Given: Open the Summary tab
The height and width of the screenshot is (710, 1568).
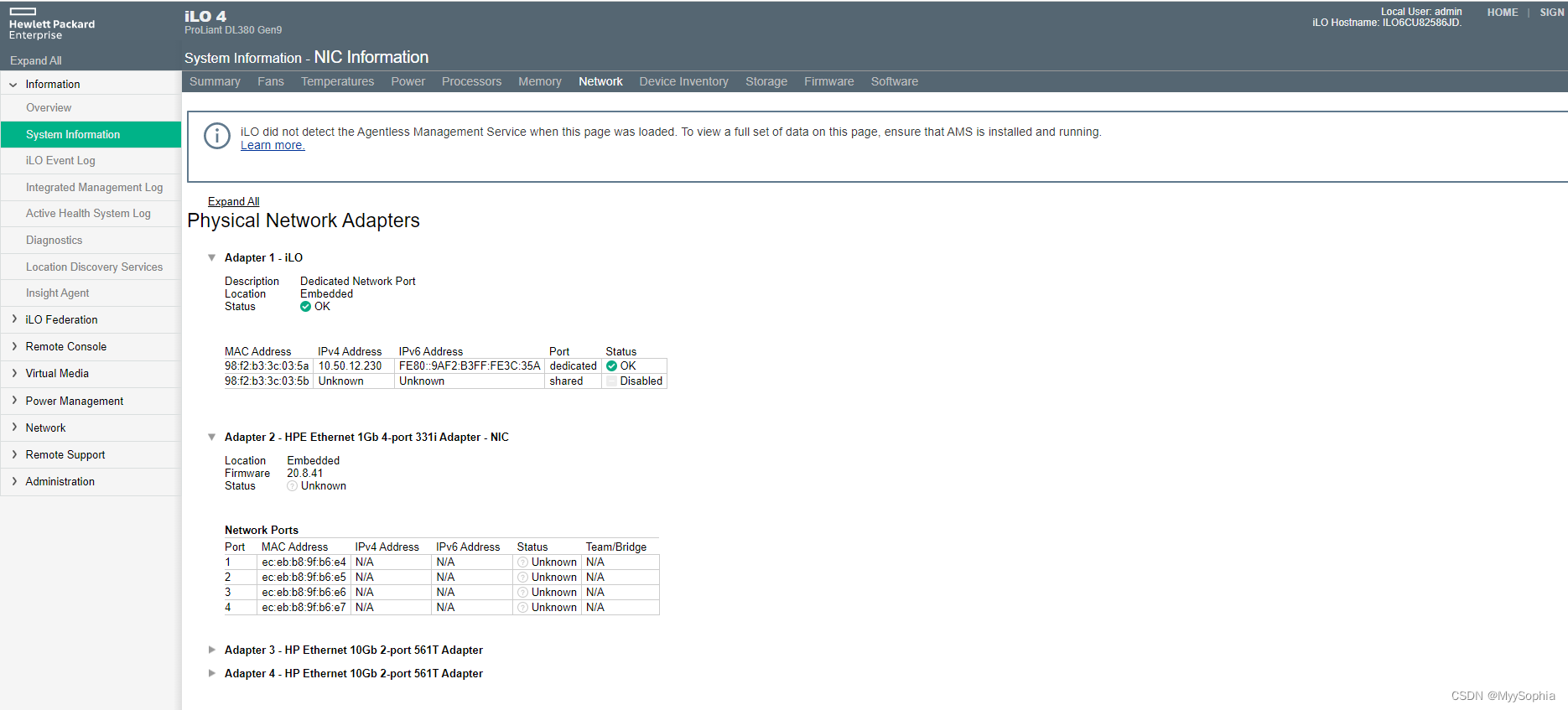Looking at the screenshot, I should (x=215, y=81).
